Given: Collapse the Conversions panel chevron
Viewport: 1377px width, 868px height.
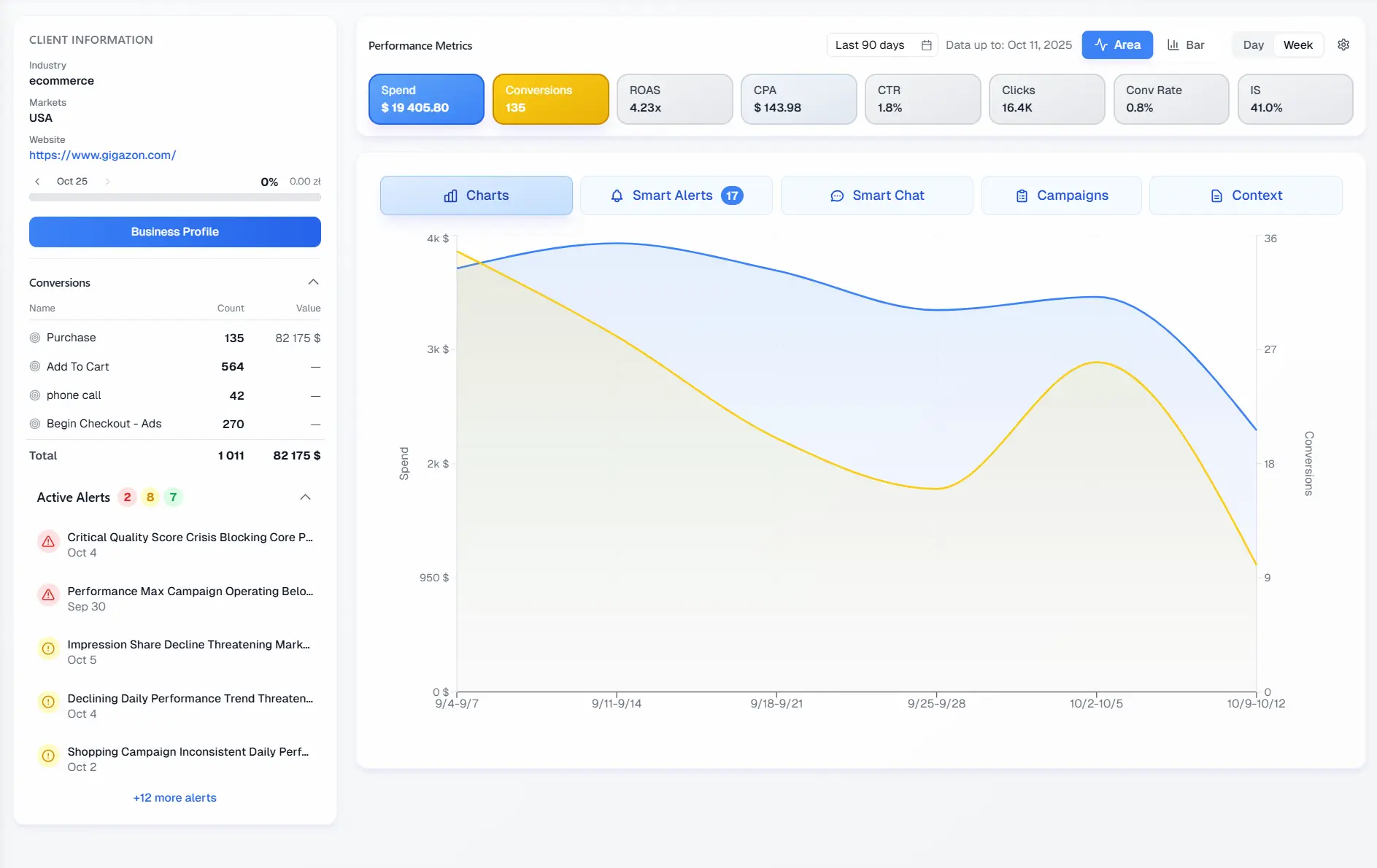Looking at the screenshot, I should tap(312, 282).
